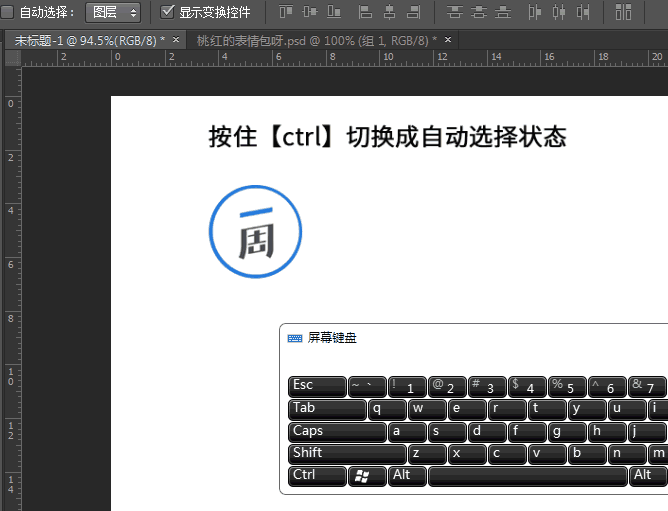668x511 pixels.
Task: Click the # 3 key on screen keyboard
Action: click(x=487, y=387)
